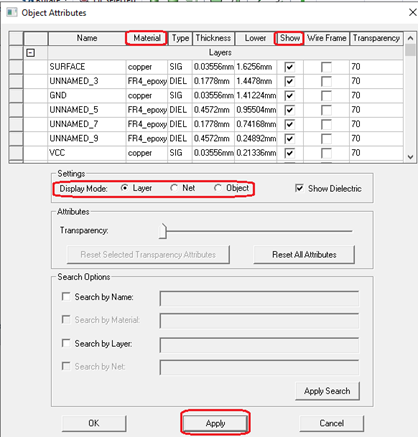Screen dimensions: 418x437
Task: Click the Name column header
Action: click(87, 38)
